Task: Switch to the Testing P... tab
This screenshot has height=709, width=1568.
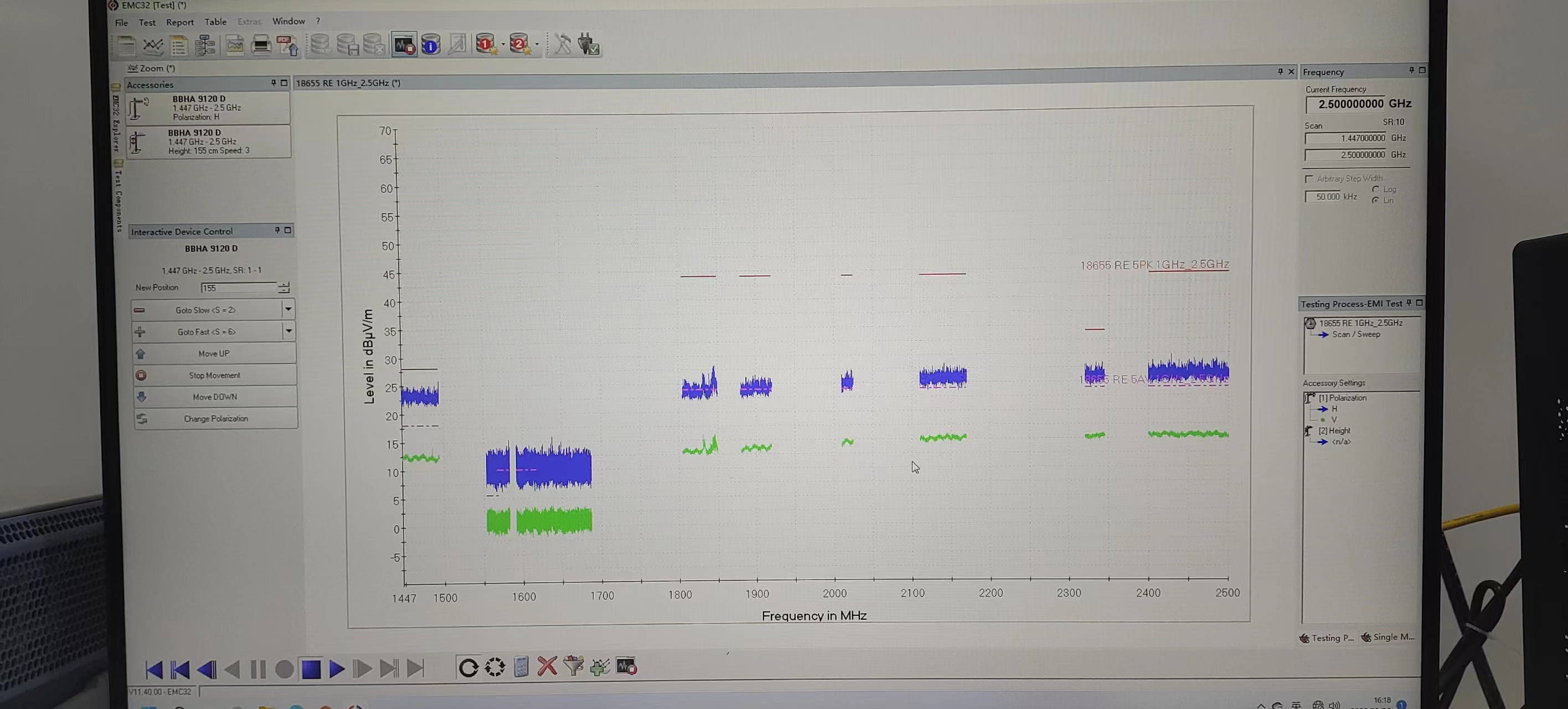Action: click(1327, 638)
